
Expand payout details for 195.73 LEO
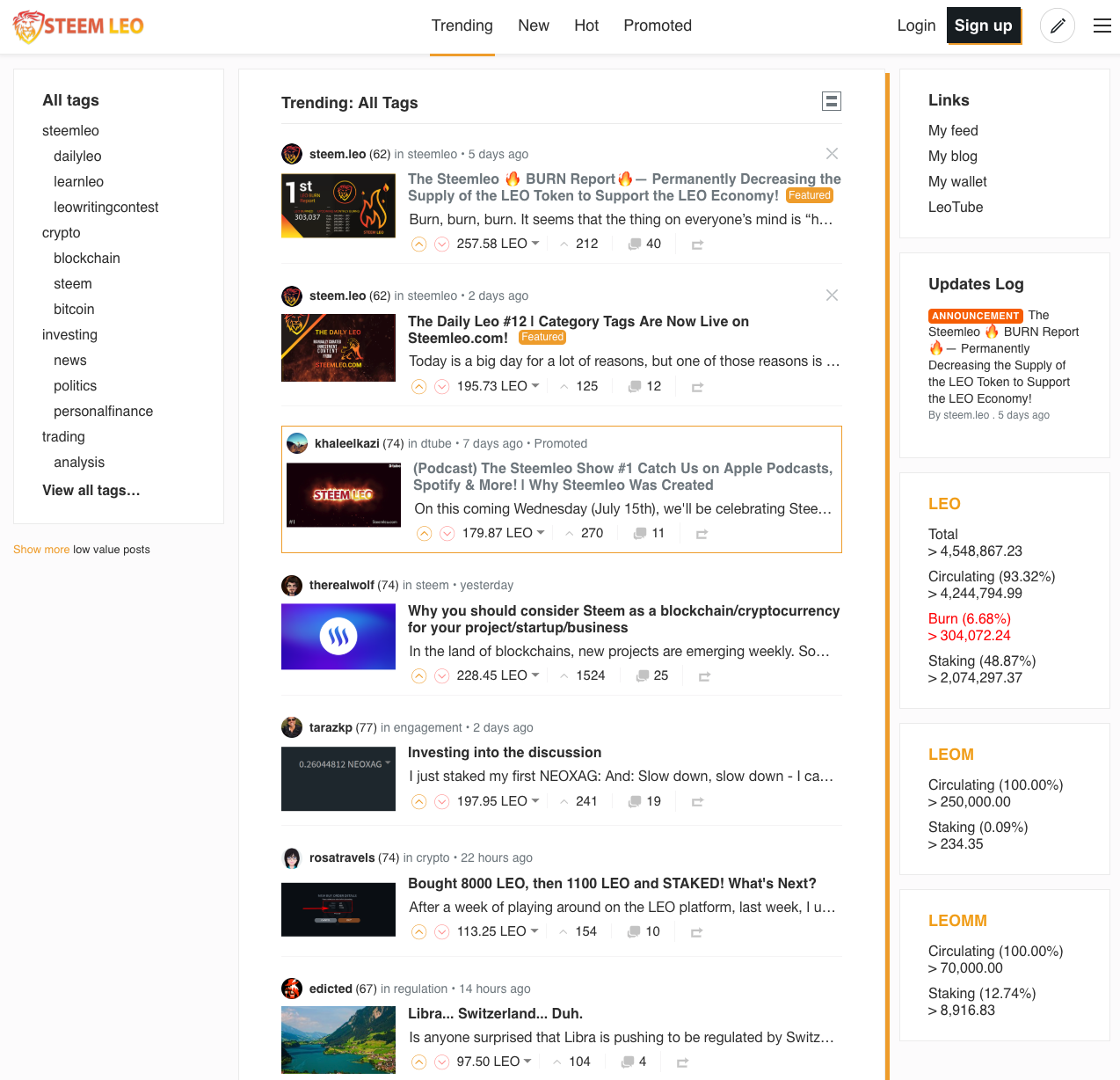[x=498, y=386]
